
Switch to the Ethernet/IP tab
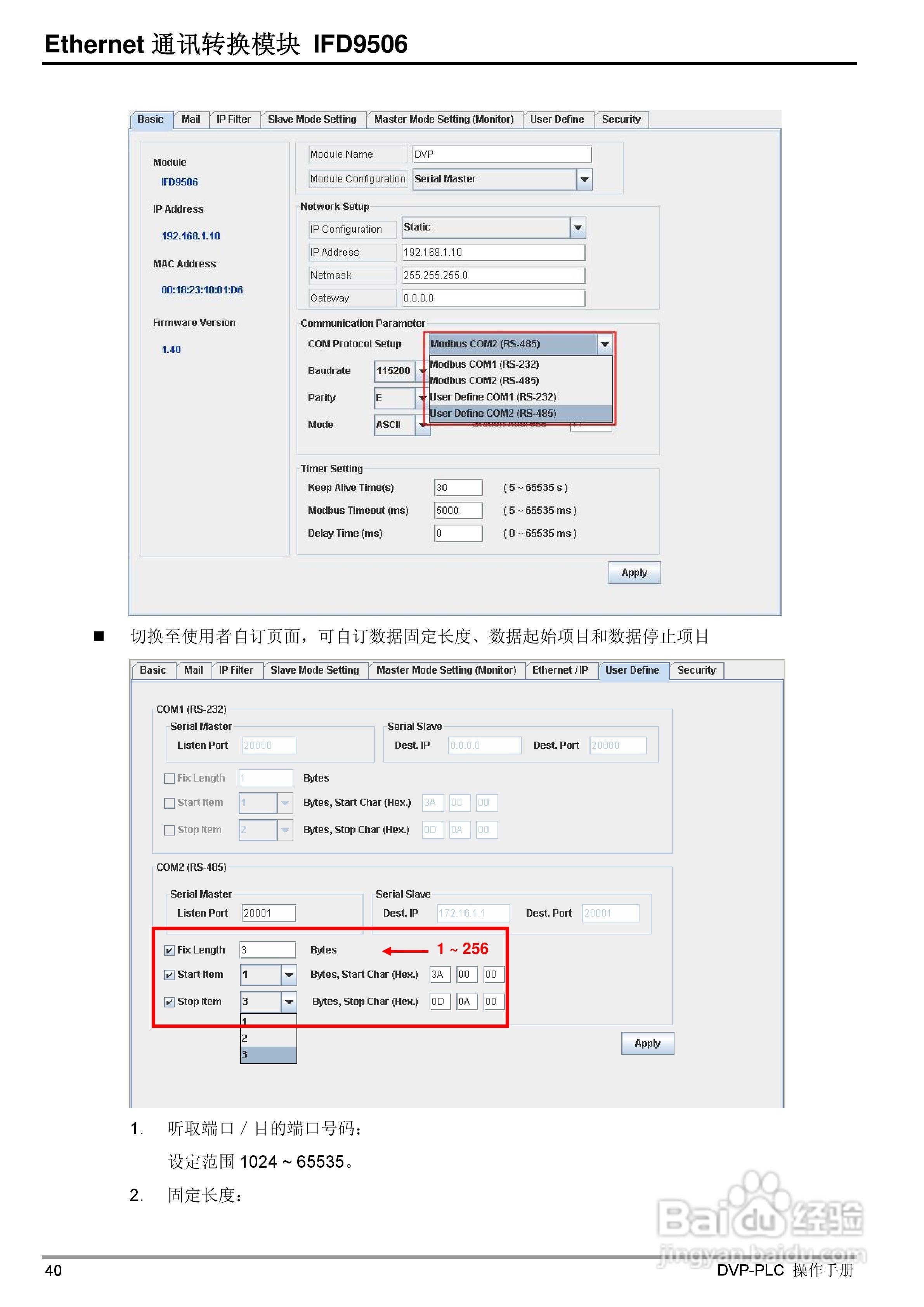click(x=561, y=670)
